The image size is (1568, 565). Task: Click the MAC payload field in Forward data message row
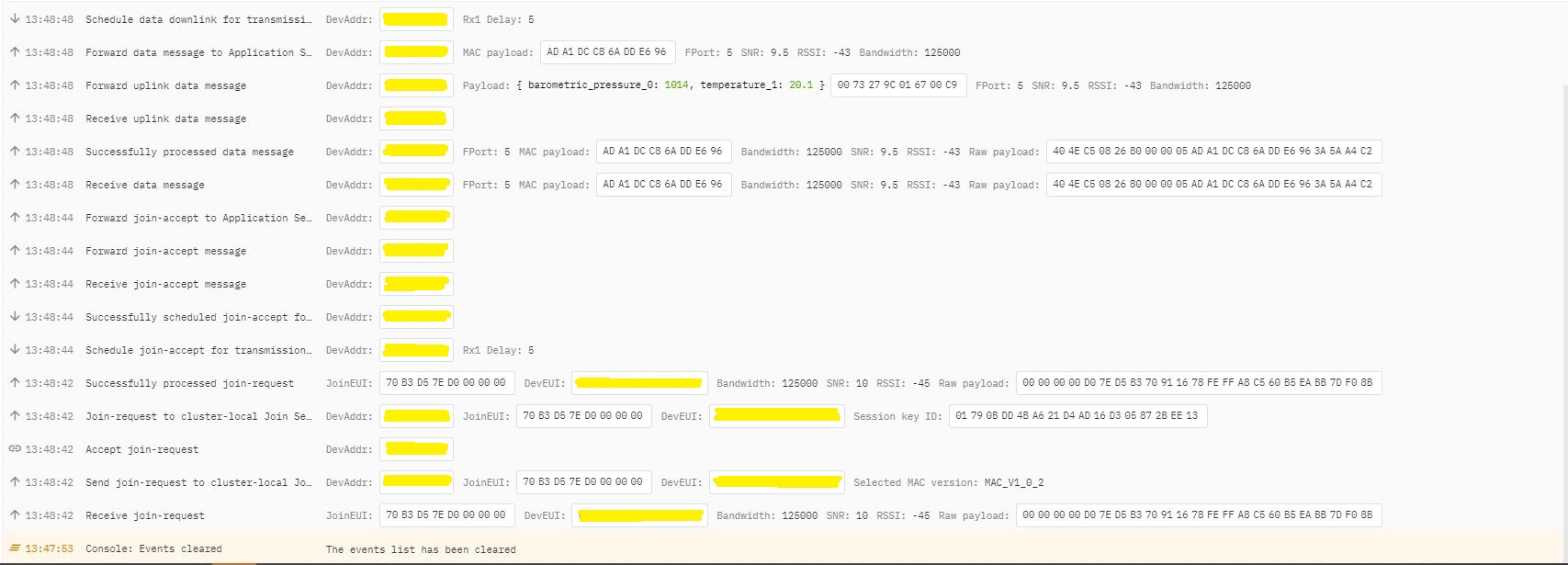coord(607,52)
